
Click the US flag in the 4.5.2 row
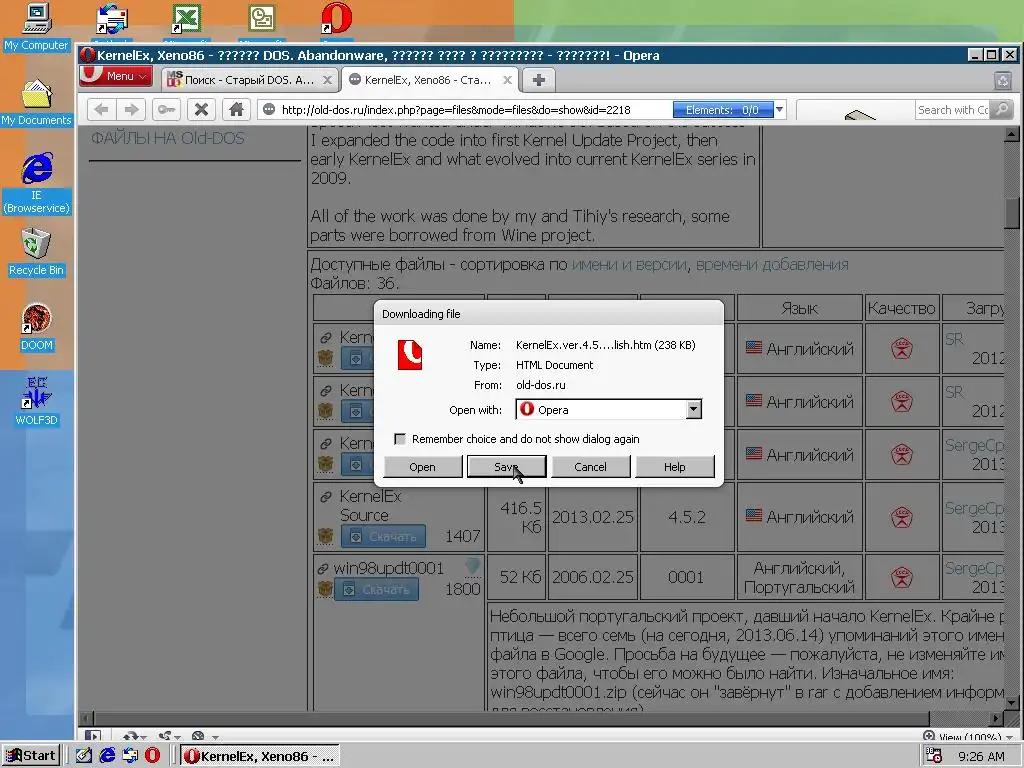coord(754,515)
